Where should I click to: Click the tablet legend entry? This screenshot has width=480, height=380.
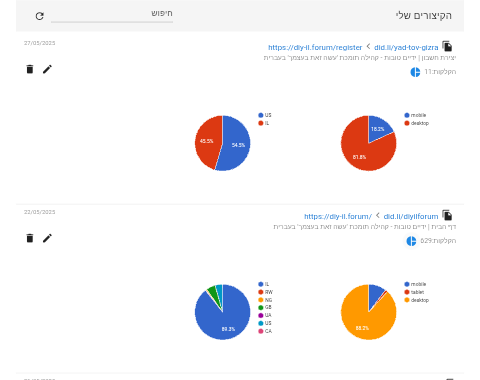414,292
